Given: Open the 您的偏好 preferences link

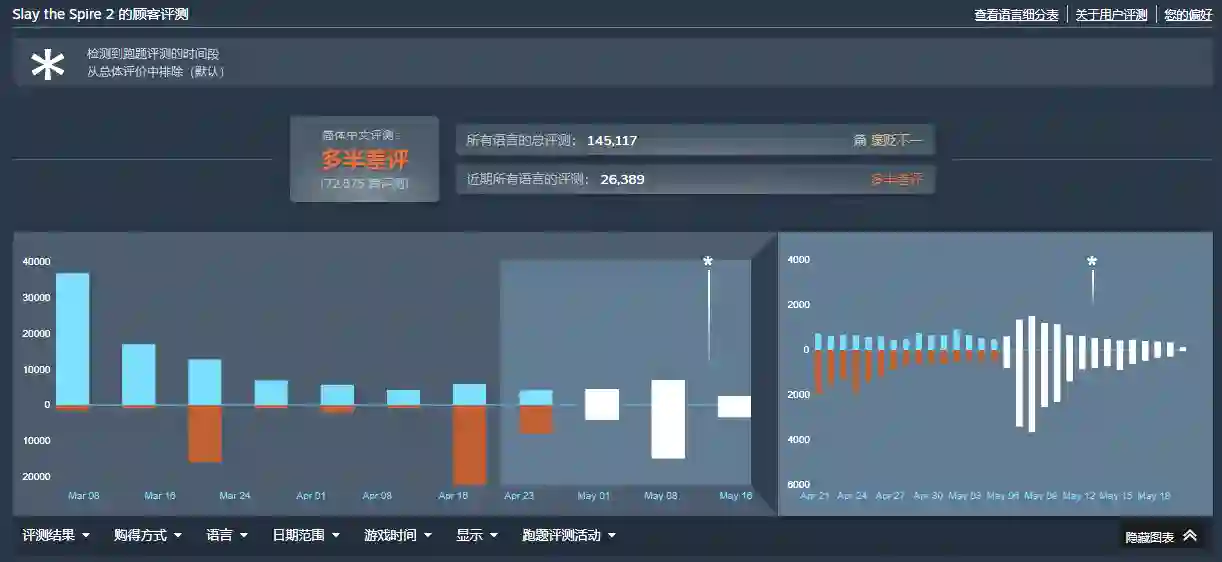Looking at the screenshot, I should [x=1188, y=15].
